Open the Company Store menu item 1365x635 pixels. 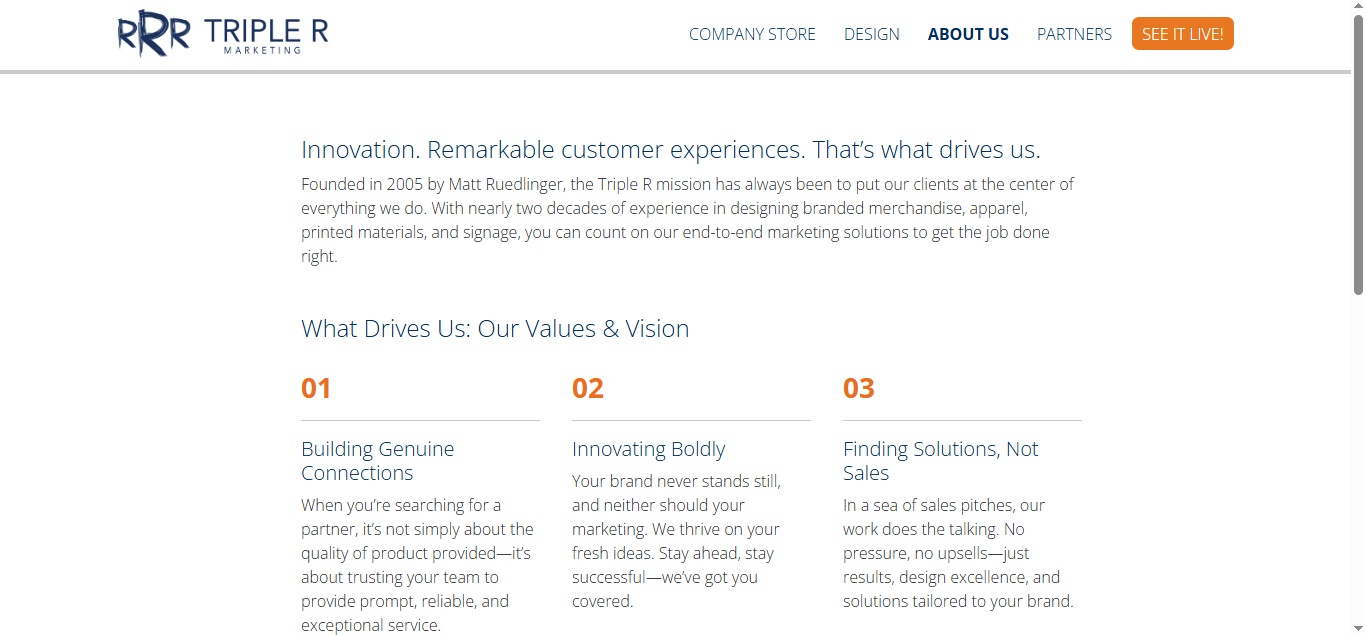click(752, 34)
